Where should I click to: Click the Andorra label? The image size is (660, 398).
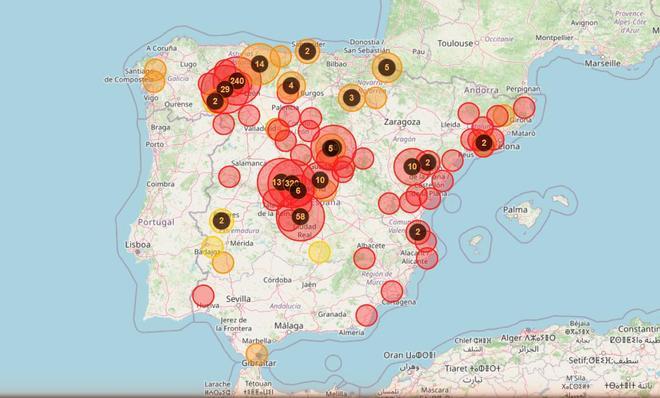(481, 90)
